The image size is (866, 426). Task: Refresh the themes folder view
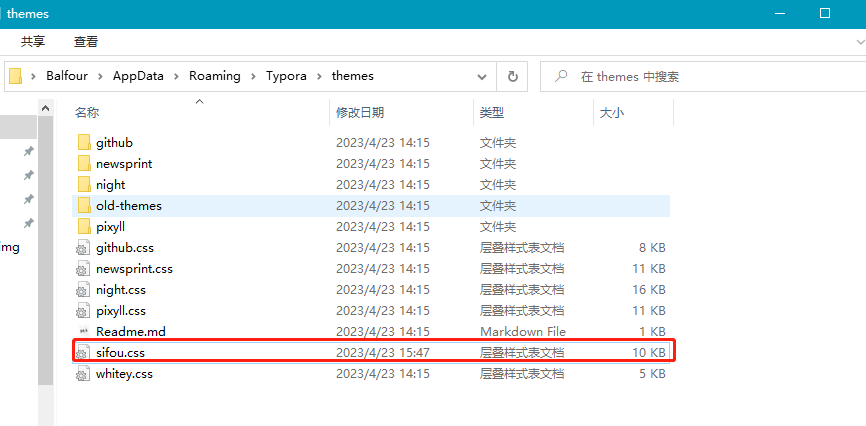[x=513, y=76]
